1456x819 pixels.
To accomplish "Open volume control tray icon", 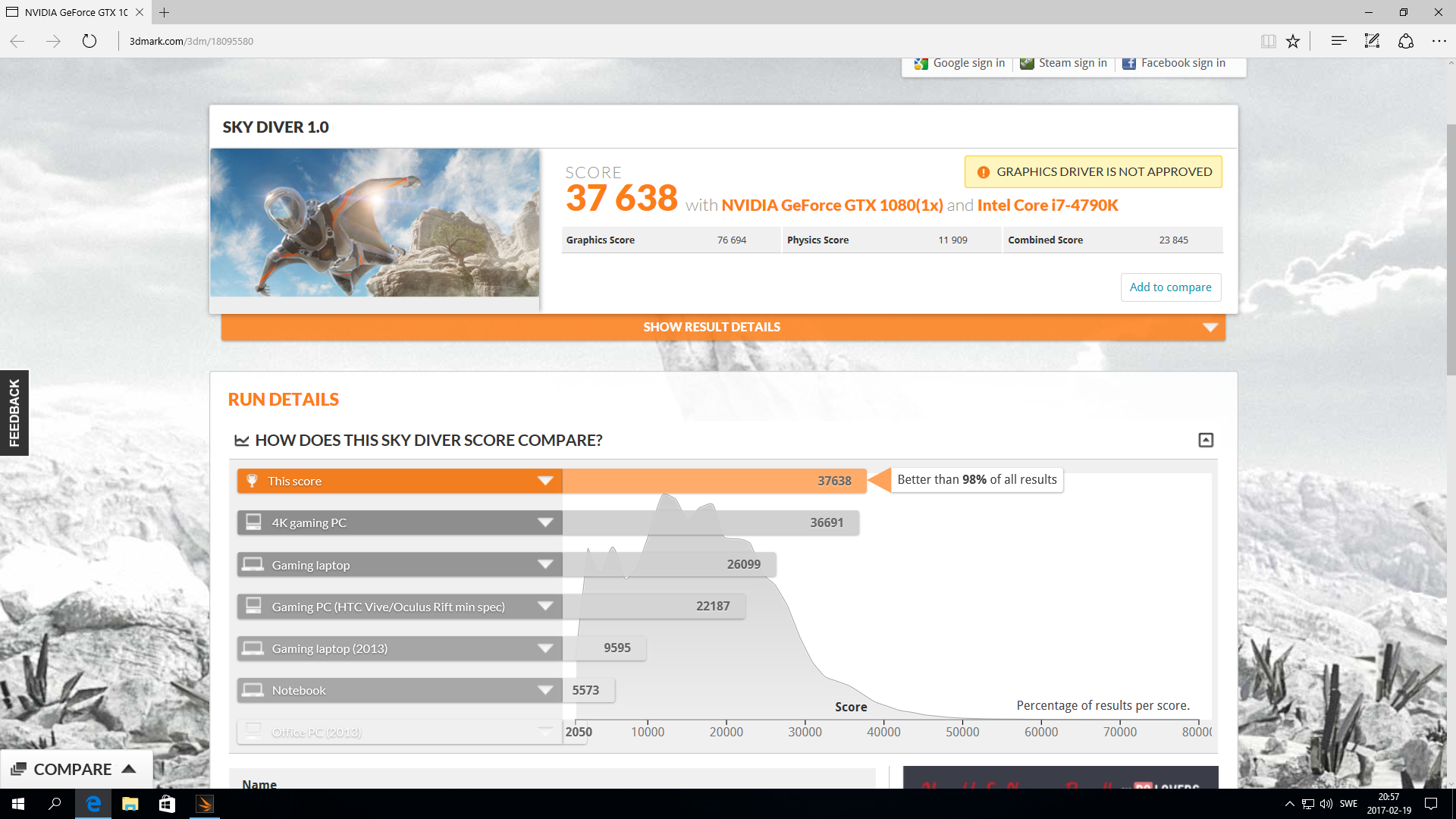I will [1326, 804].
